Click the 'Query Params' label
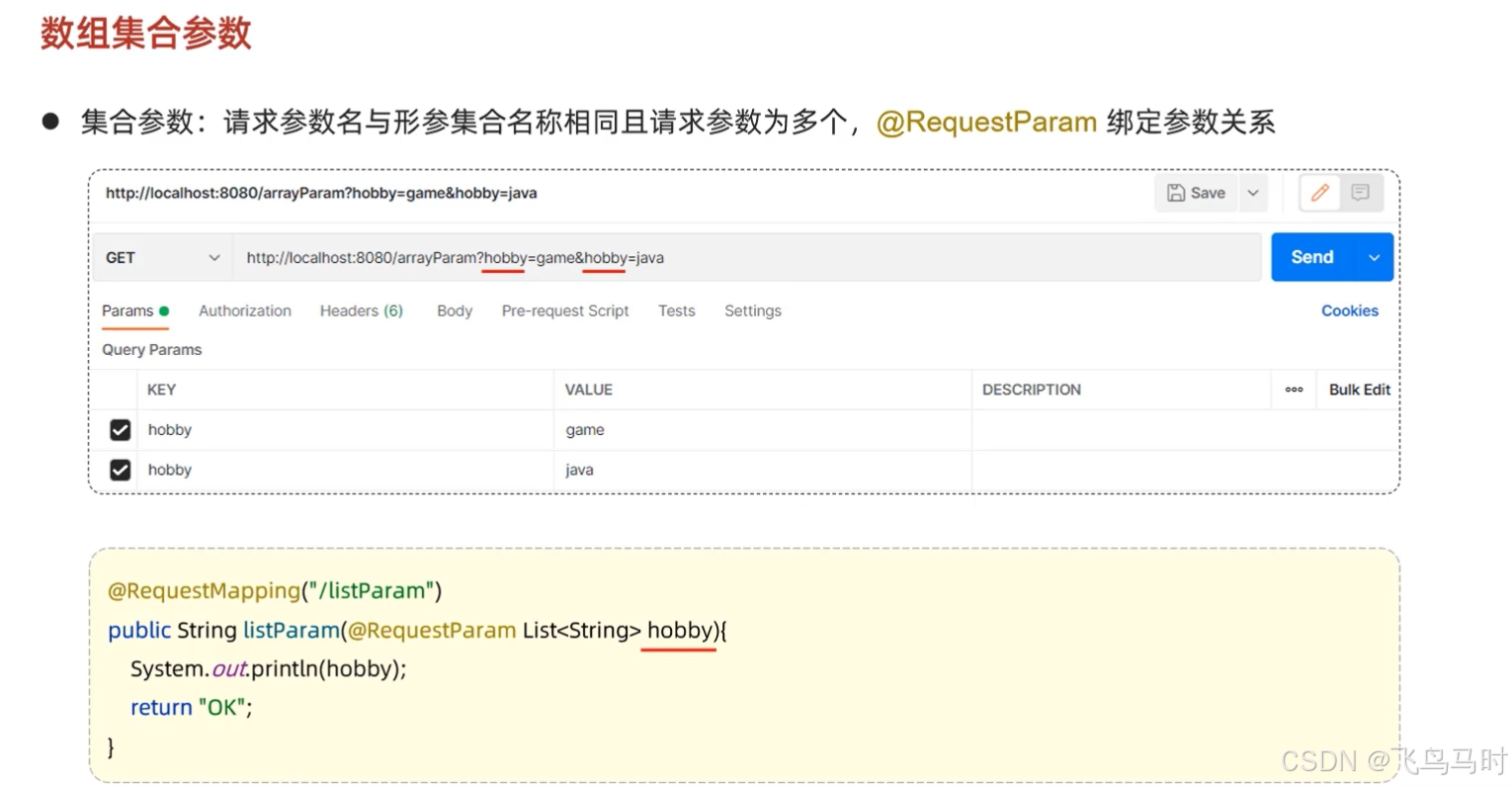Viewport: 1512px width, 787px height. [x=151, y=350]
